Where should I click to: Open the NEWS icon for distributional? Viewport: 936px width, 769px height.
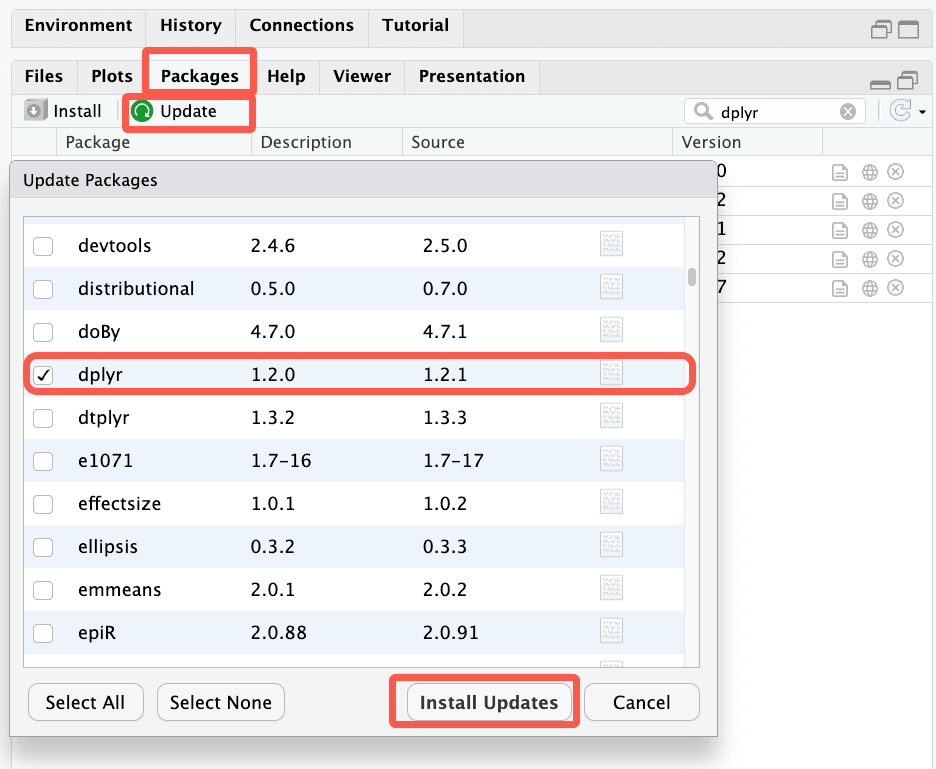(611, 287)
